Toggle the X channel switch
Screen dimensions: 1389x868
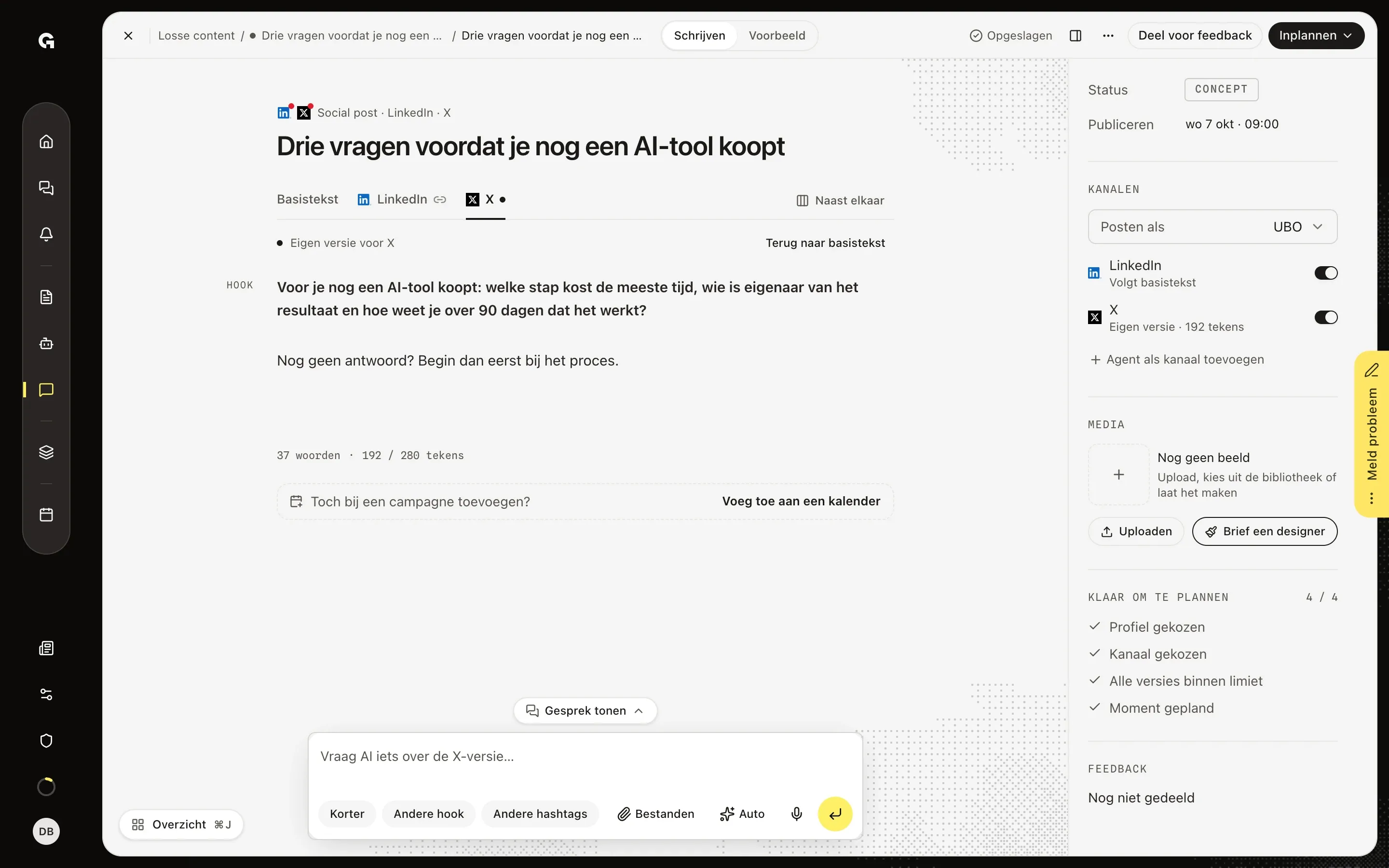coord(1326,317)
